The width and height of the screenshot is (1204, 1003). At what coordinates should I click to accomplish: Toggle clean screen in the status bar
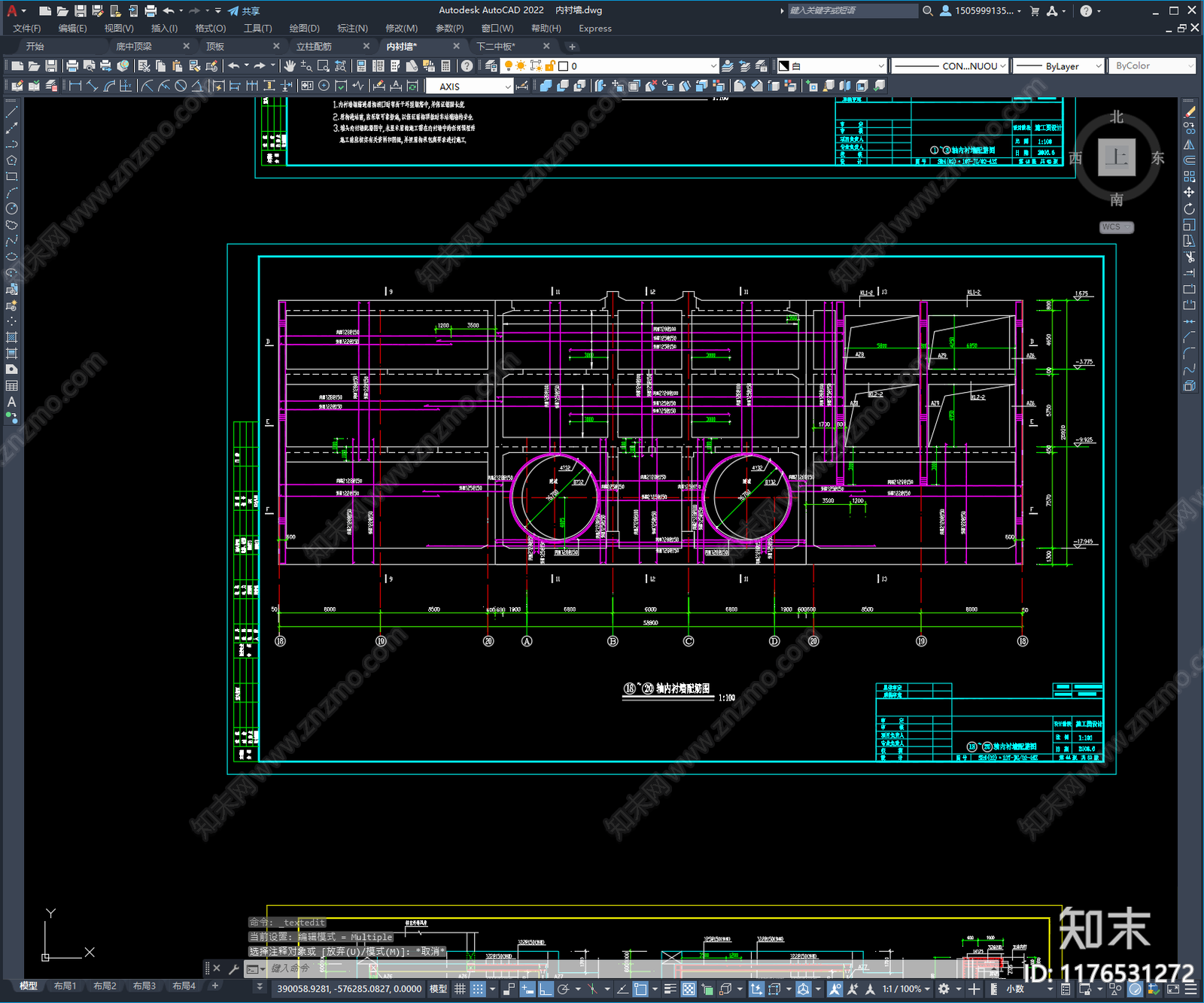1173,989
